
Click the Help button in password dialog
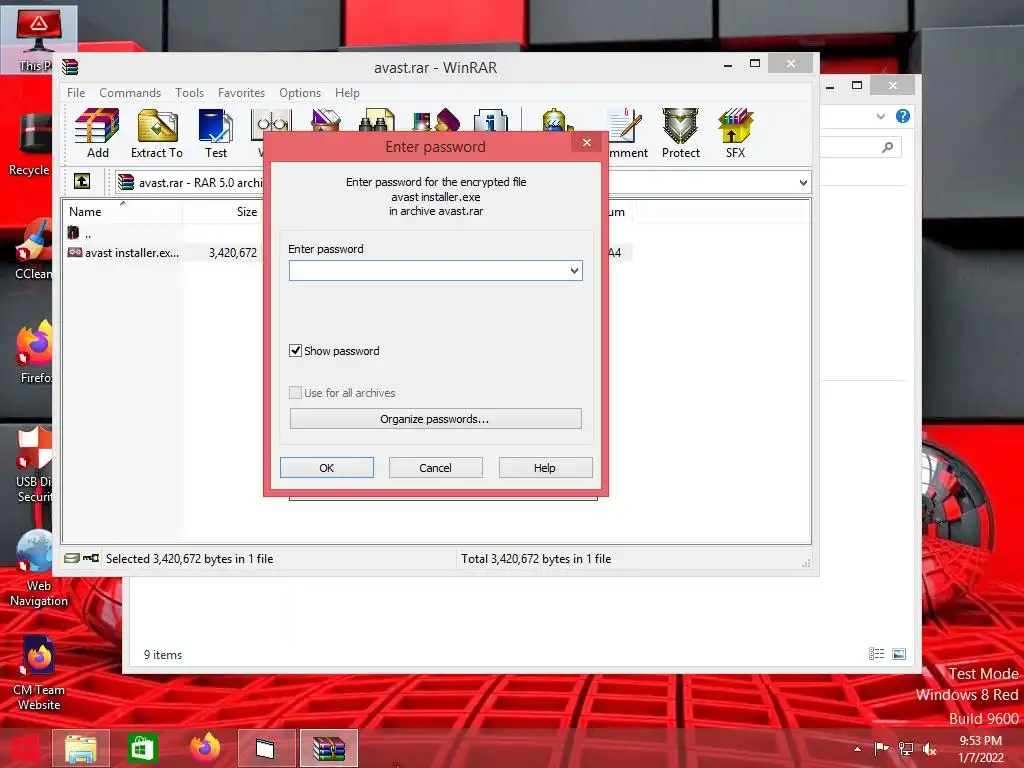click(x=545, y=468)
